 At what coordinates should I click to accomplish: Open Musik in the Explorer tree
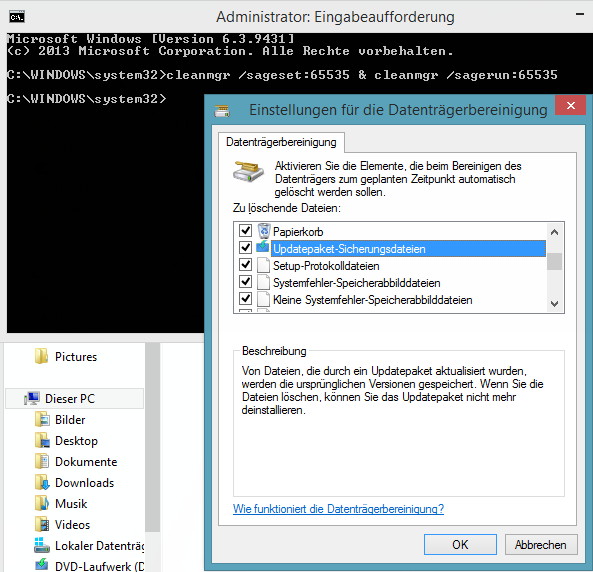pos(71,504)
